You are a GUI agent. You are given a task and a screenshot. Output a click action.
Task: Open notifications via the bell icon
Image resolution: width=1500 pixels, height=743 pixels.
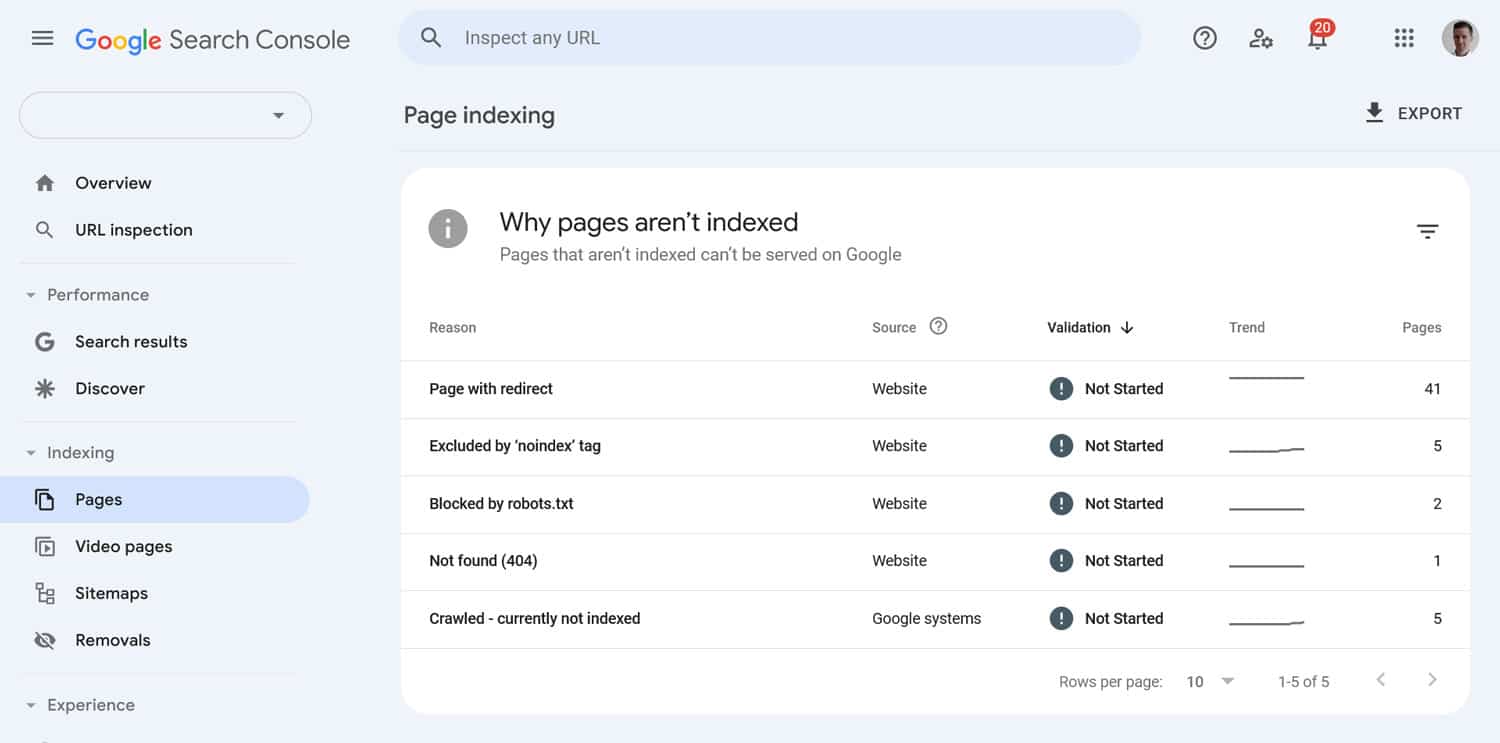tap(1318, 40)
